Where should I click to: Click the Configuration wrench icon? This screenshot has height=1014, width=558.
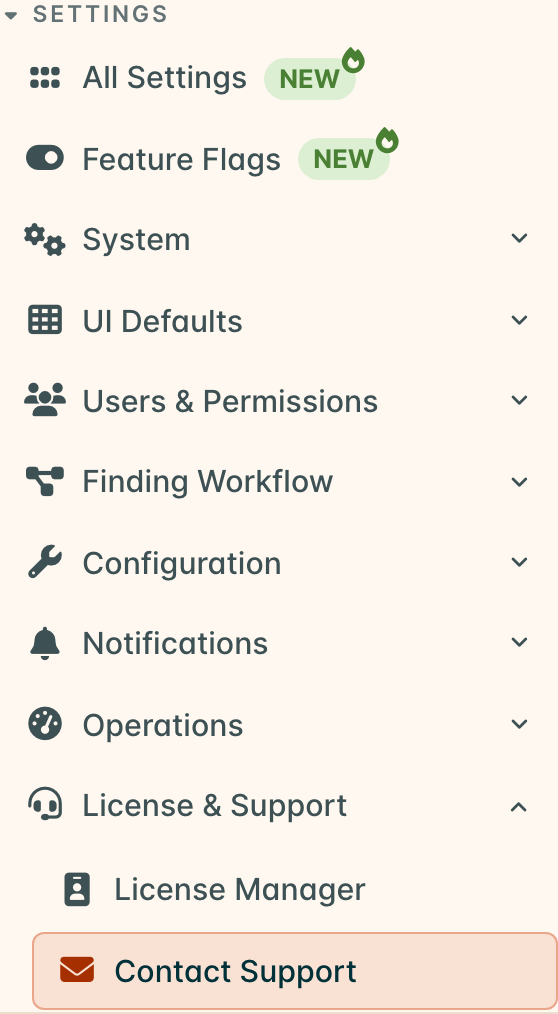[45, 562]
